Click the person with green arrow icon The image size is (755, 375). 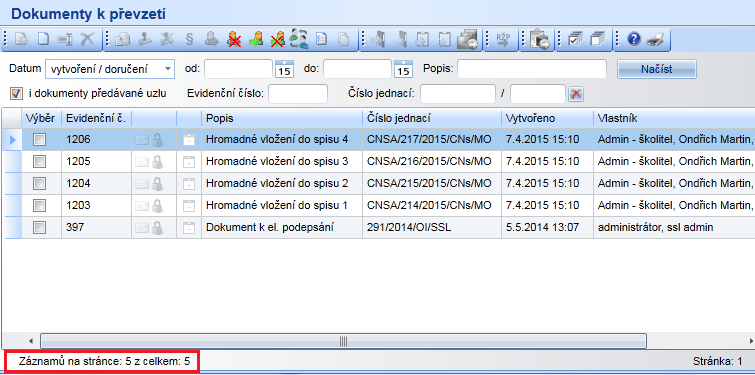[x=256, y=39]
